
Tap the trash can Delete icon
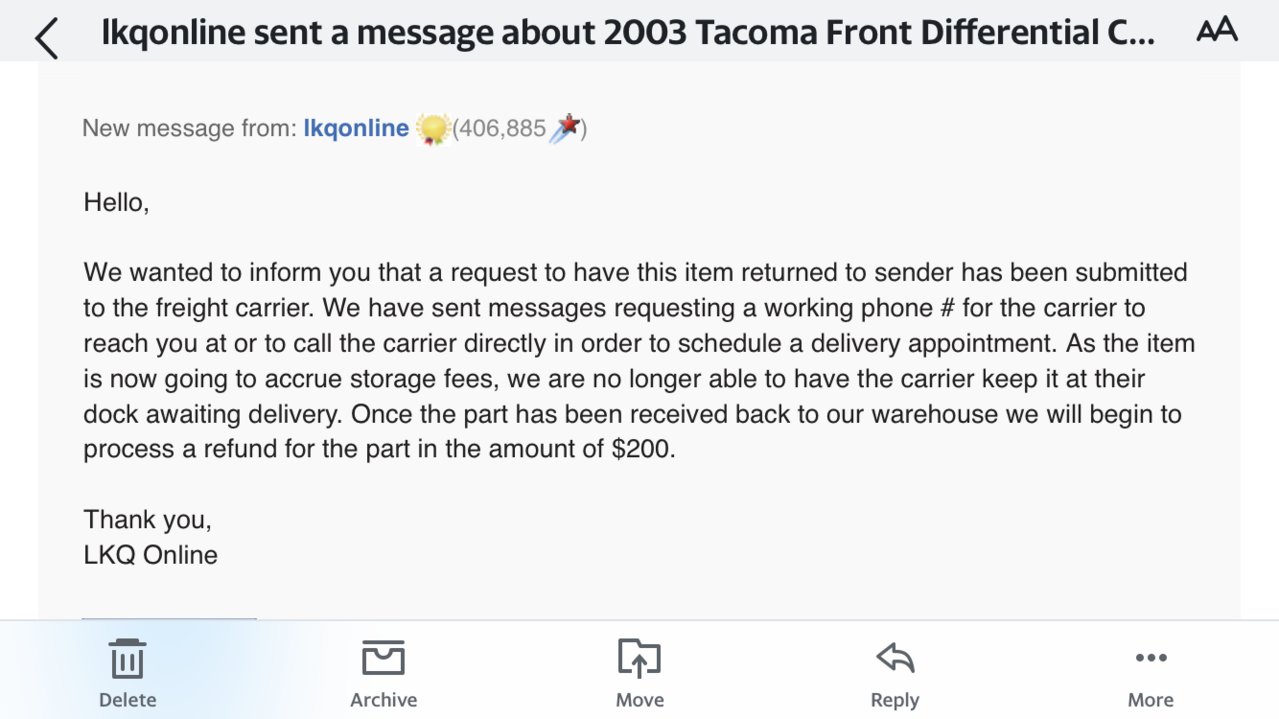click(127, 659)
